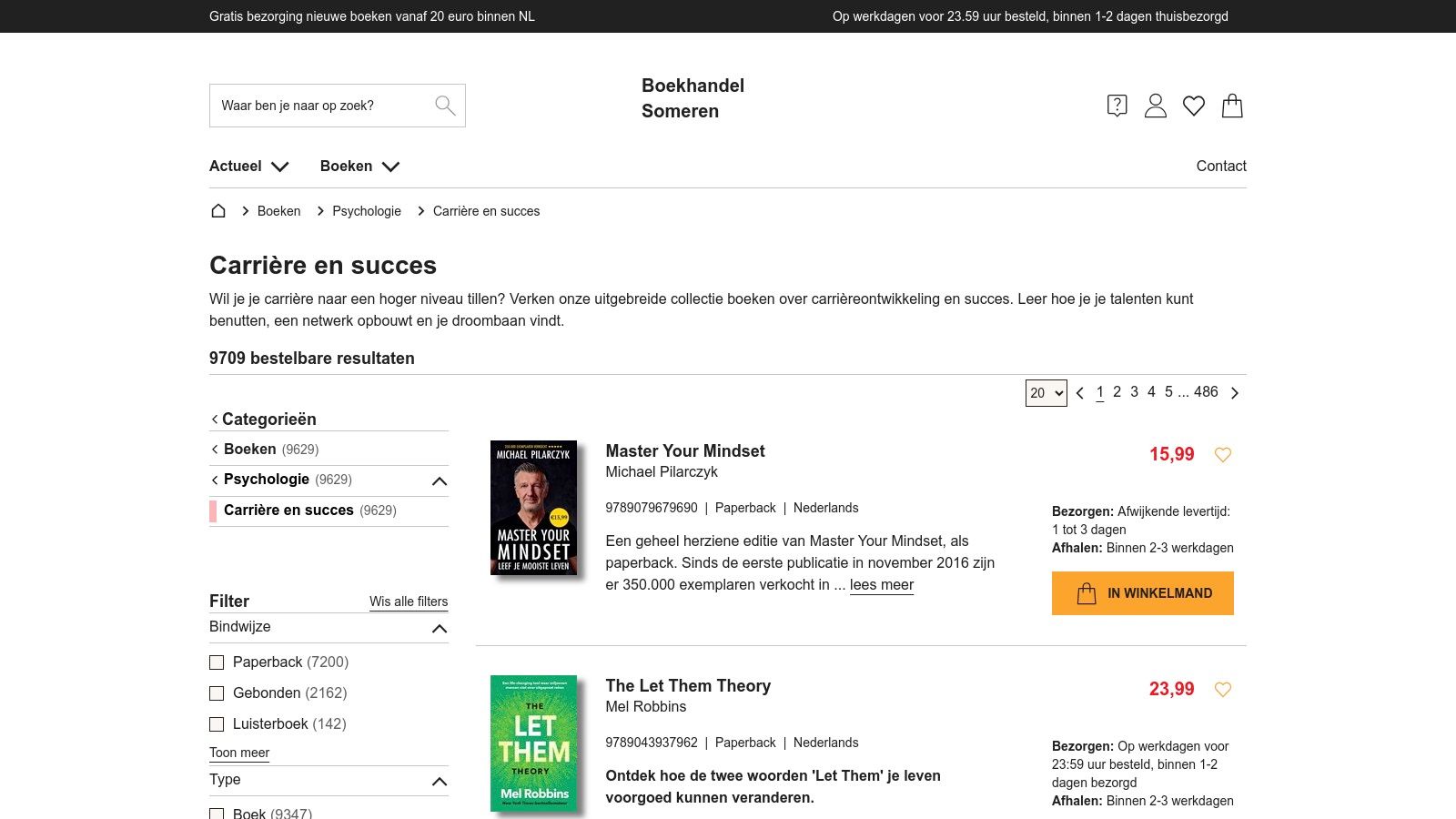
Task: Collapse the Bindwijze filter section
Action: (x=440, y=628)
